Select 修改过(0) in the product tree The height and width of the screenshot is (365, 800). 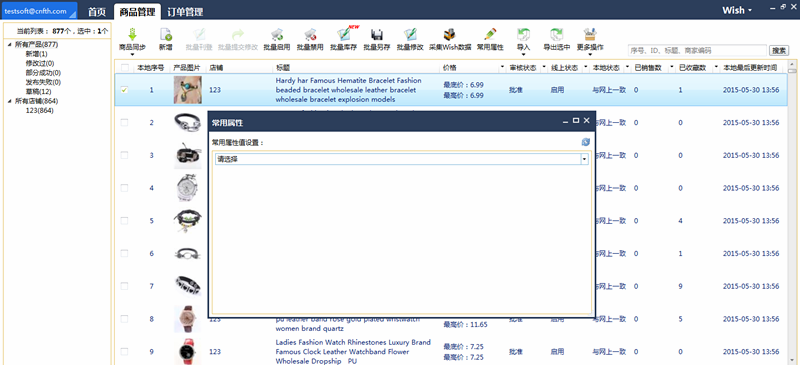[40, 63]
